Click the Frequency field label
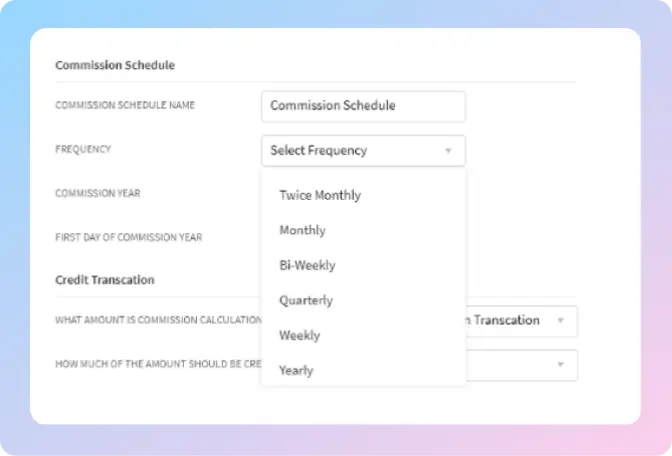This screenshot has height=456, width=672. point(83,150)
